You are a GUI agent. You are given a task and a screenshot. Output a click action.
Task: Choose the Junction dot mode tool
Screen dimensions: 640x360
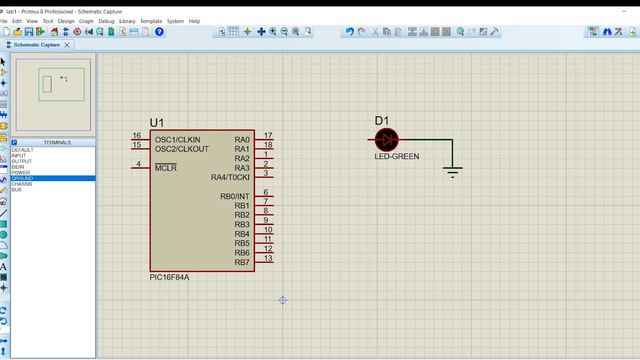[3, 83]
